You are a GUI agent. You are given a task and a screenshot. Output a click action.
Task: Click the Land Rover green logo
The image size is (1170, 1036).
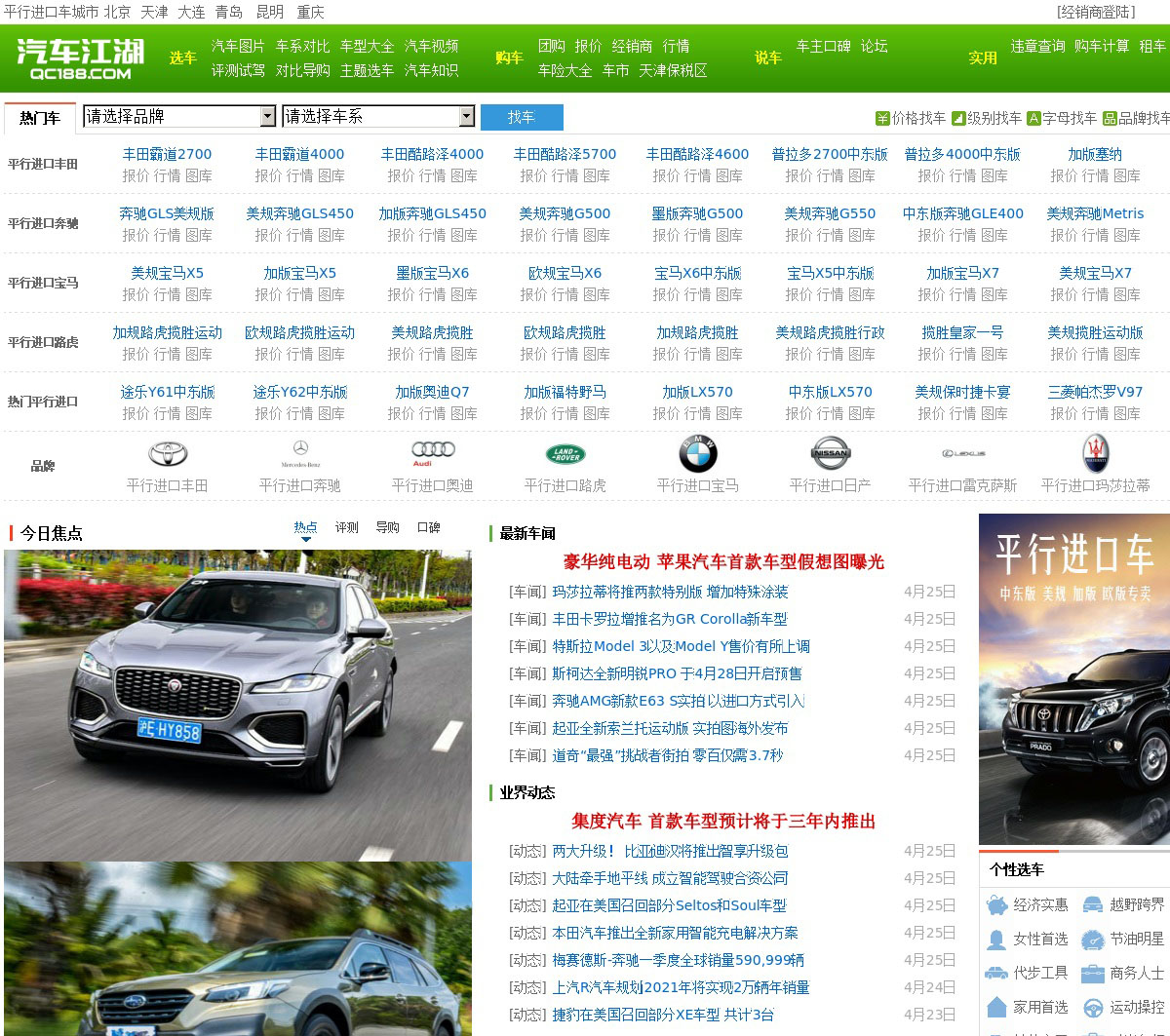click(565, 454)
